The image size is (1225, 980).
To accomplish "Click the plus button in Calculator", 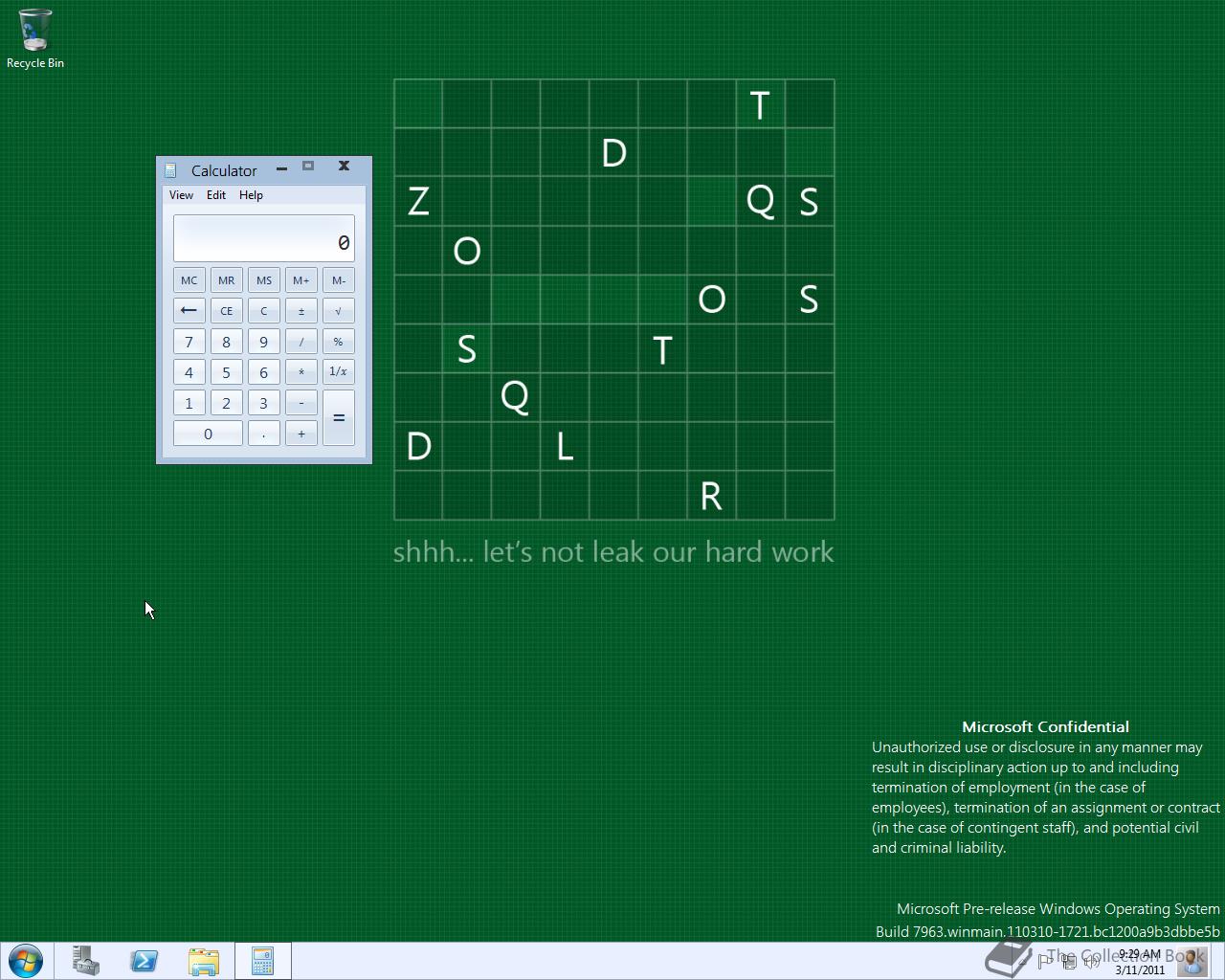I will click(x=301, y=434).
